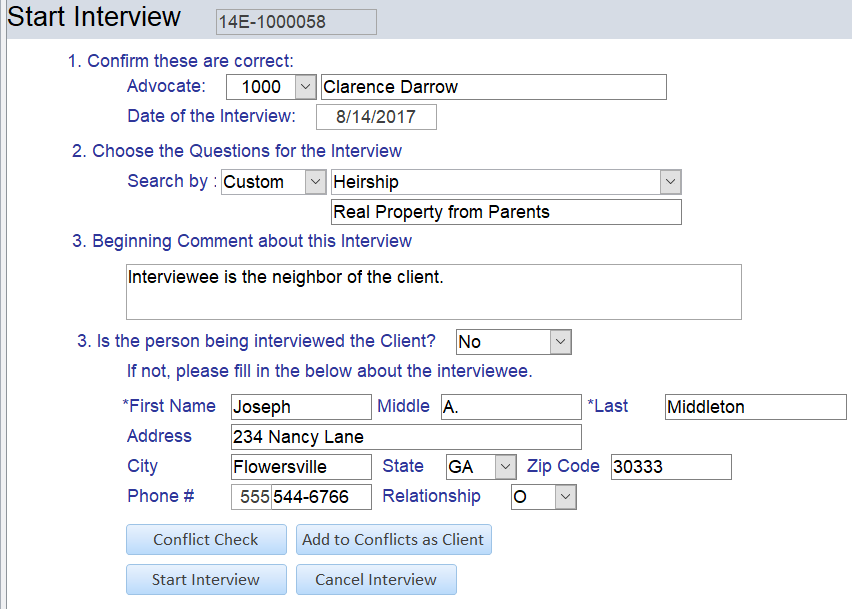Click the Conflict Check button

coord(206,540)
